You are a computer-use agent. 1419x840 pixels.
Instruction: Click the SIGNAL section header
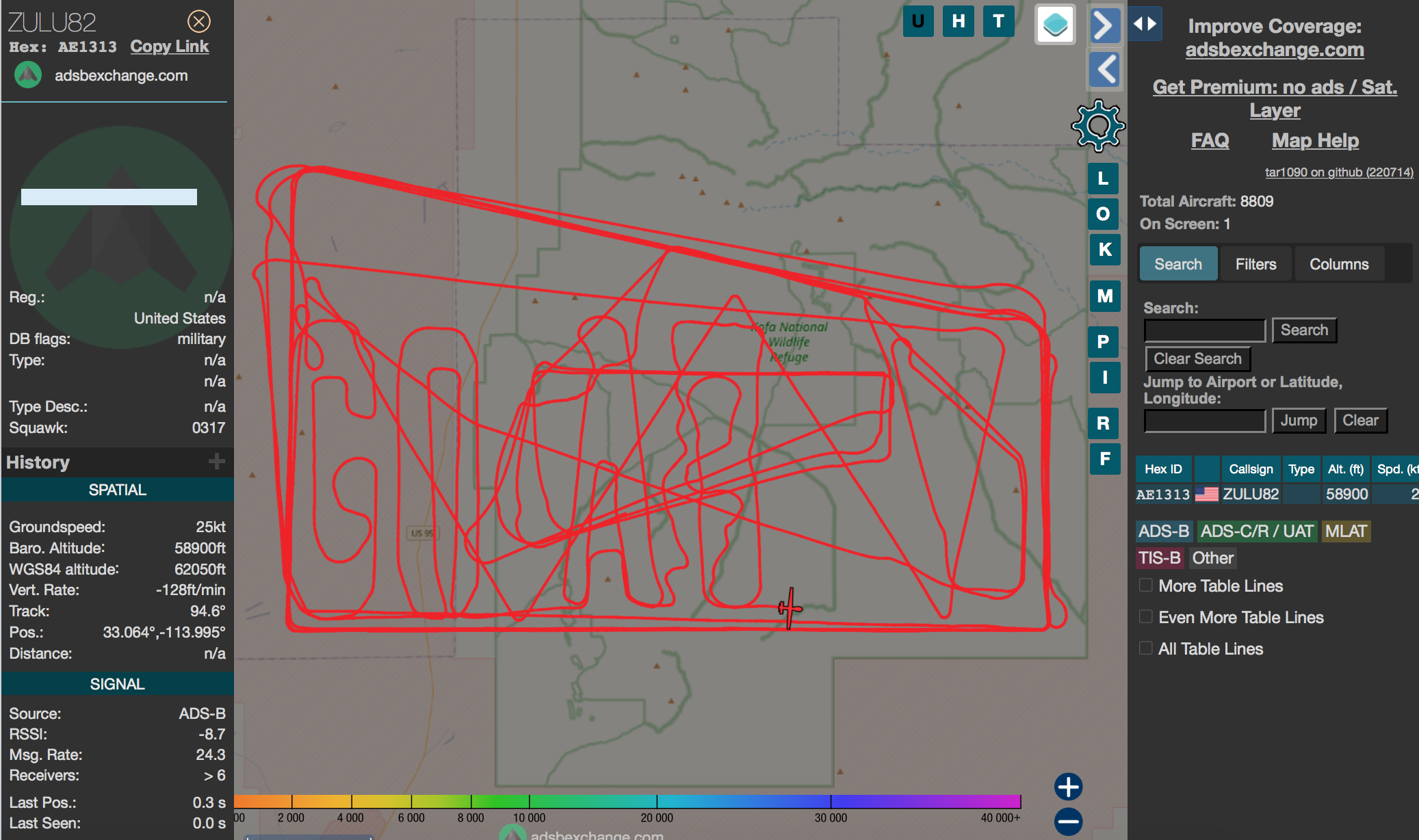point(117,684)
